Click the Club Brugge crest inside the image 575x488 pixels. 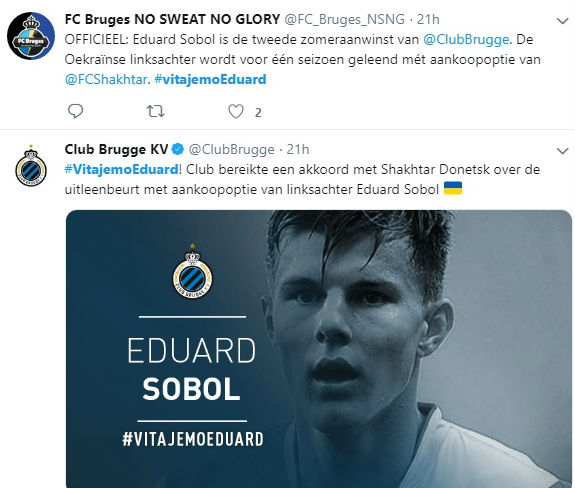192,271
